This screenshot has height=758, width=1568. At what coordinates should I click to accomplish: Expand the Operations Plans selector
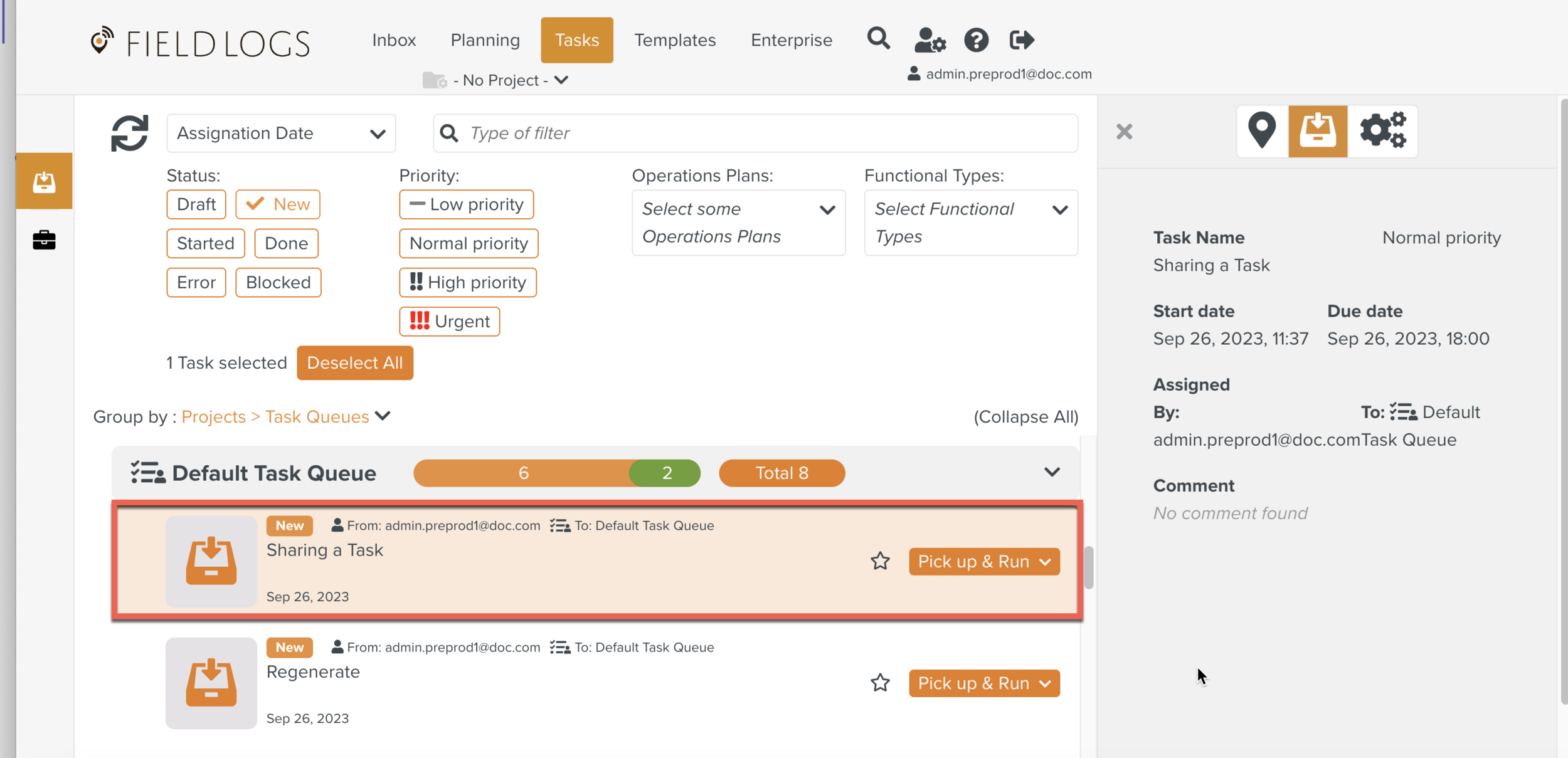pos(738,223)
